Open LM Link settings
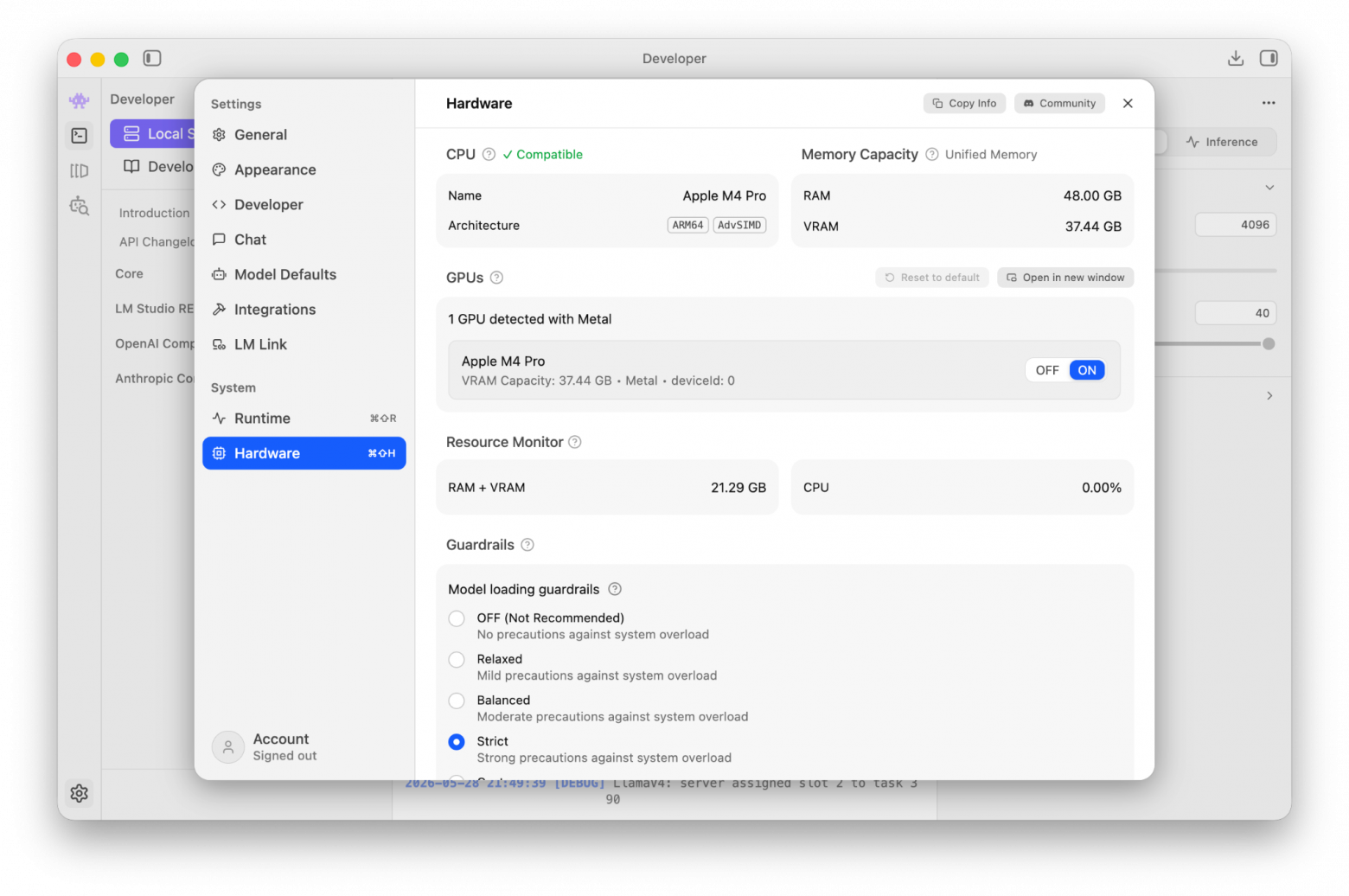Image resolution: width=1349 pixels, height=896 pixels. coord(304,344)
